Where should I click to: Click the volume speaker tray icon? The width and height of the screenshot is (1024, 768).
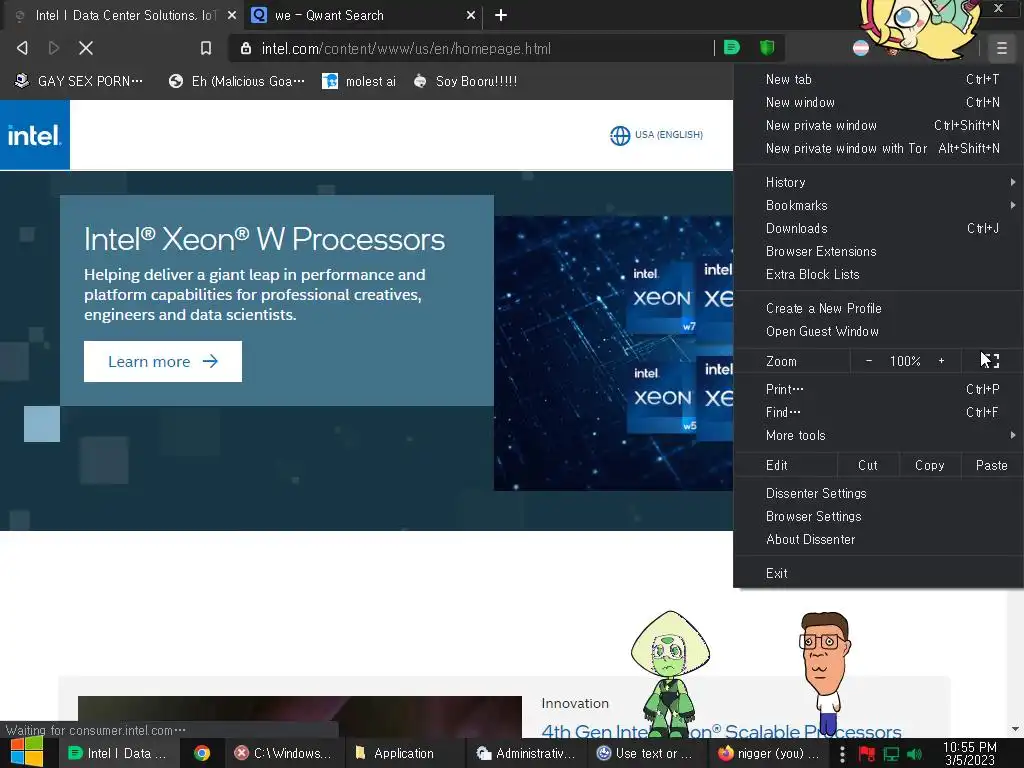pos(914,754)
